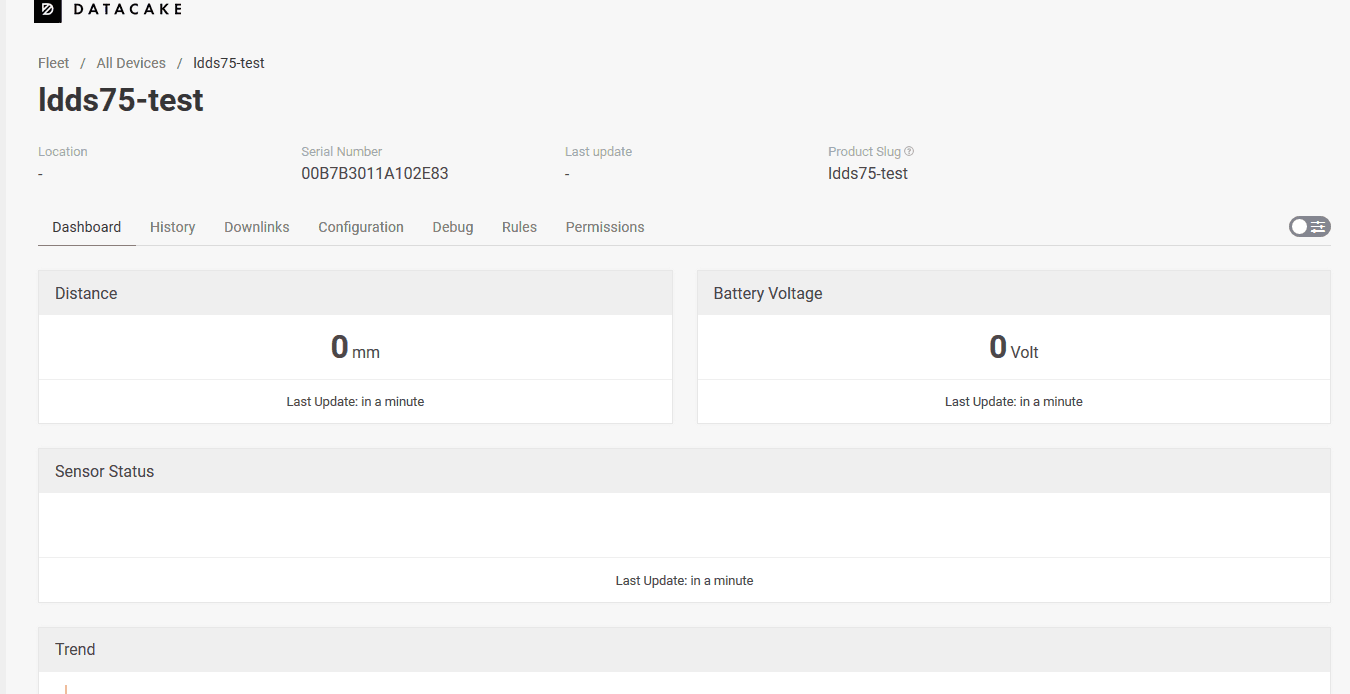Click the DATACAKE brand text
This screenshot has width=1350, height=694.
pos(128,10)
